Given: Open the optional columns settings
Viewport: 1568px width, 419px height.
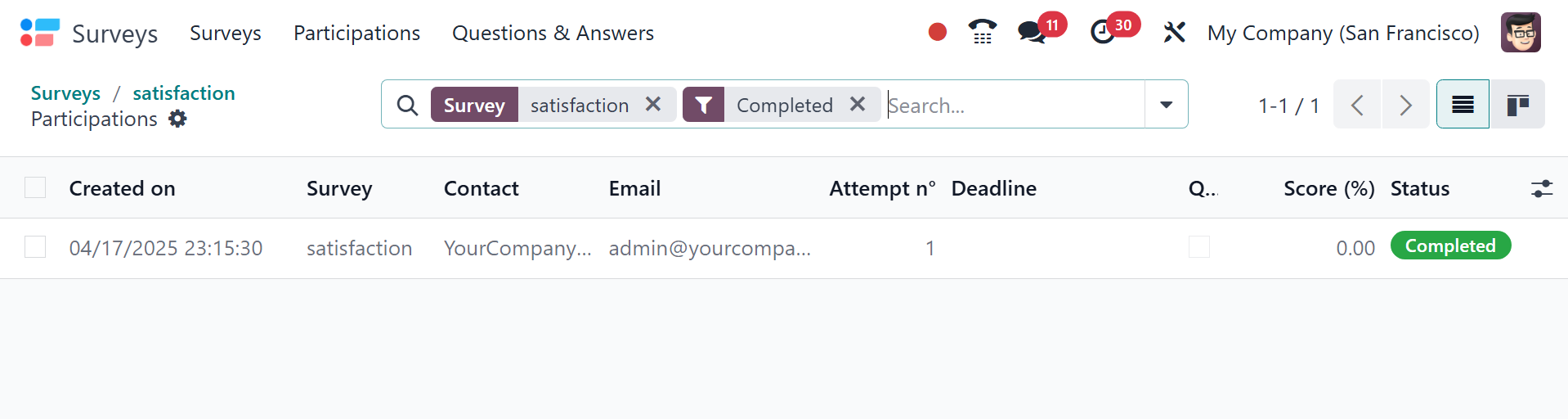Looking at the screenshot, I should [1541, 189].
